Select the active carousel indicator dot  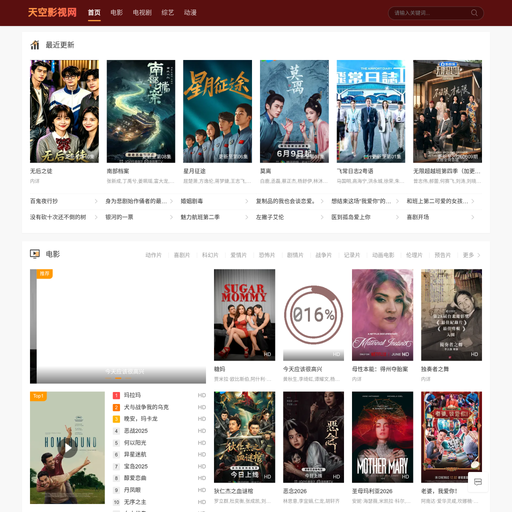click(x=118, y=378)
